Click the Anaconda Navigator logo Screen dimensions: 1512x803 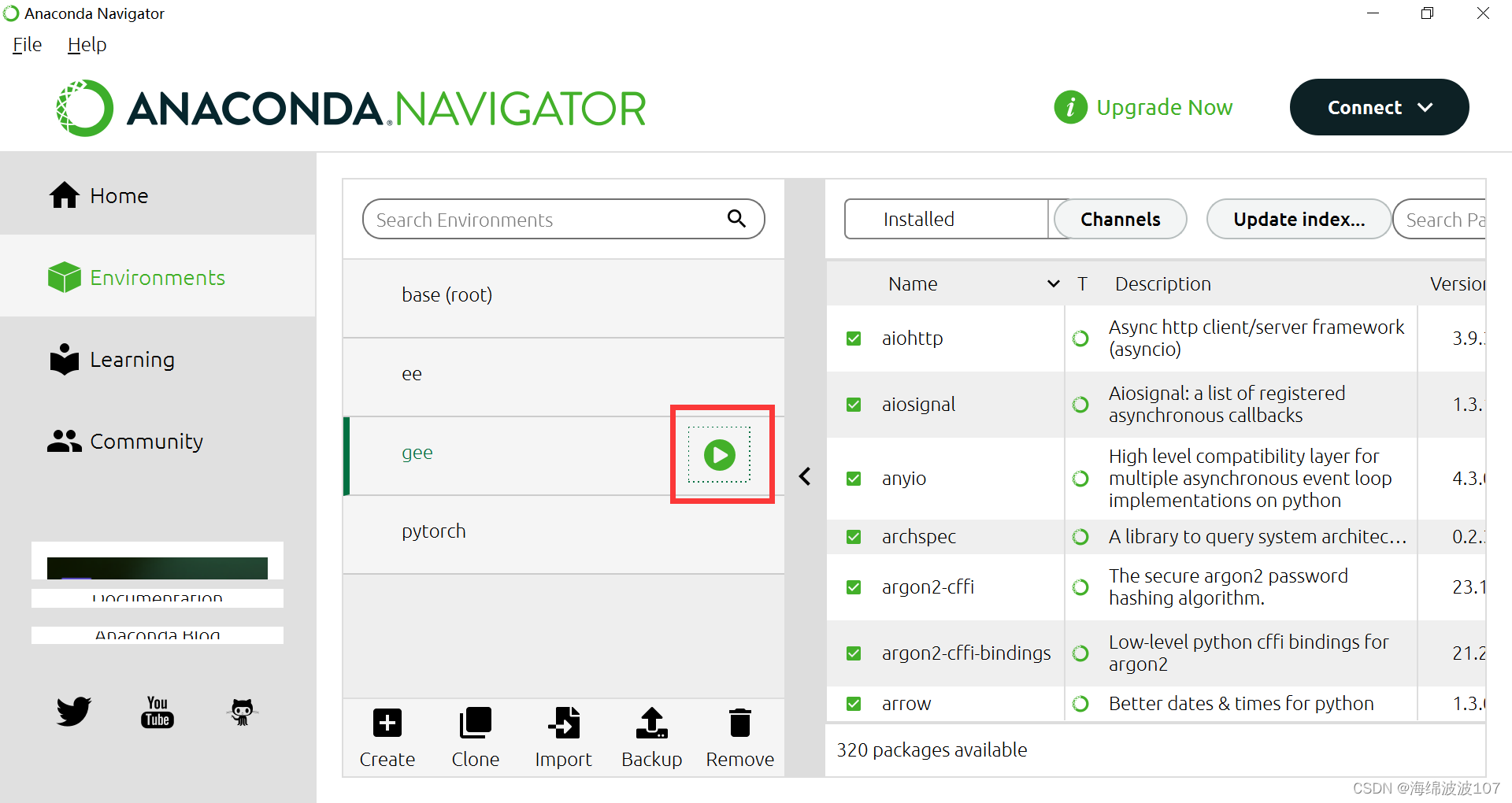(x=351, y=108)
